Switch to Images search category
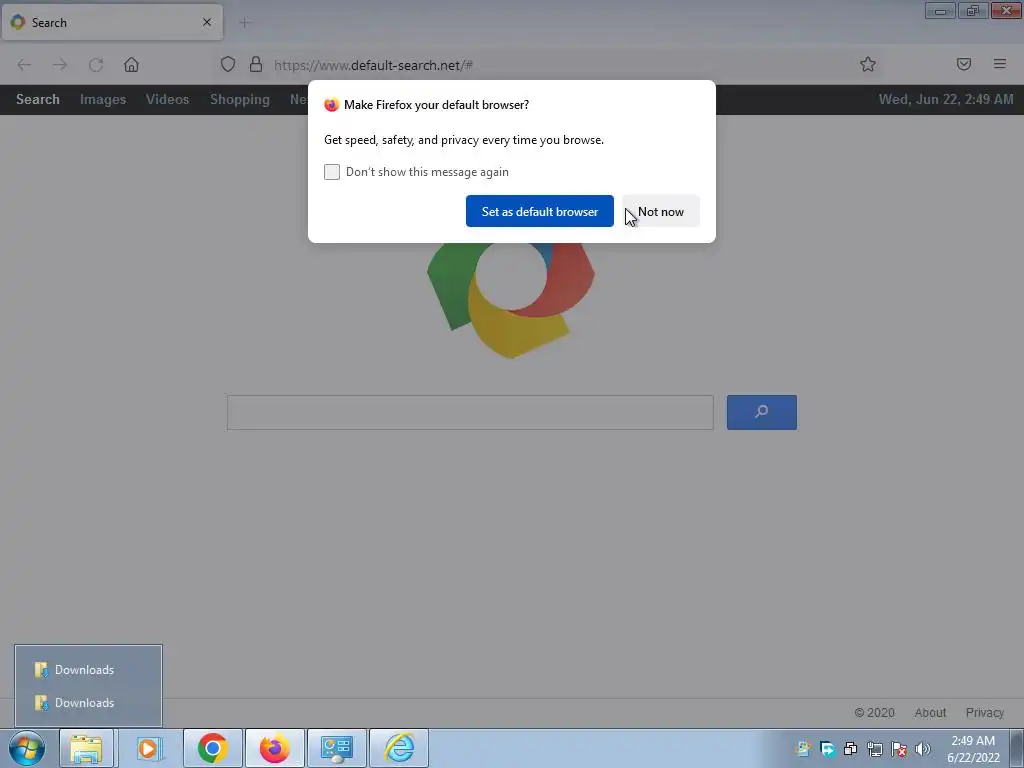The image size is (1024, 768). click(103, 99)
